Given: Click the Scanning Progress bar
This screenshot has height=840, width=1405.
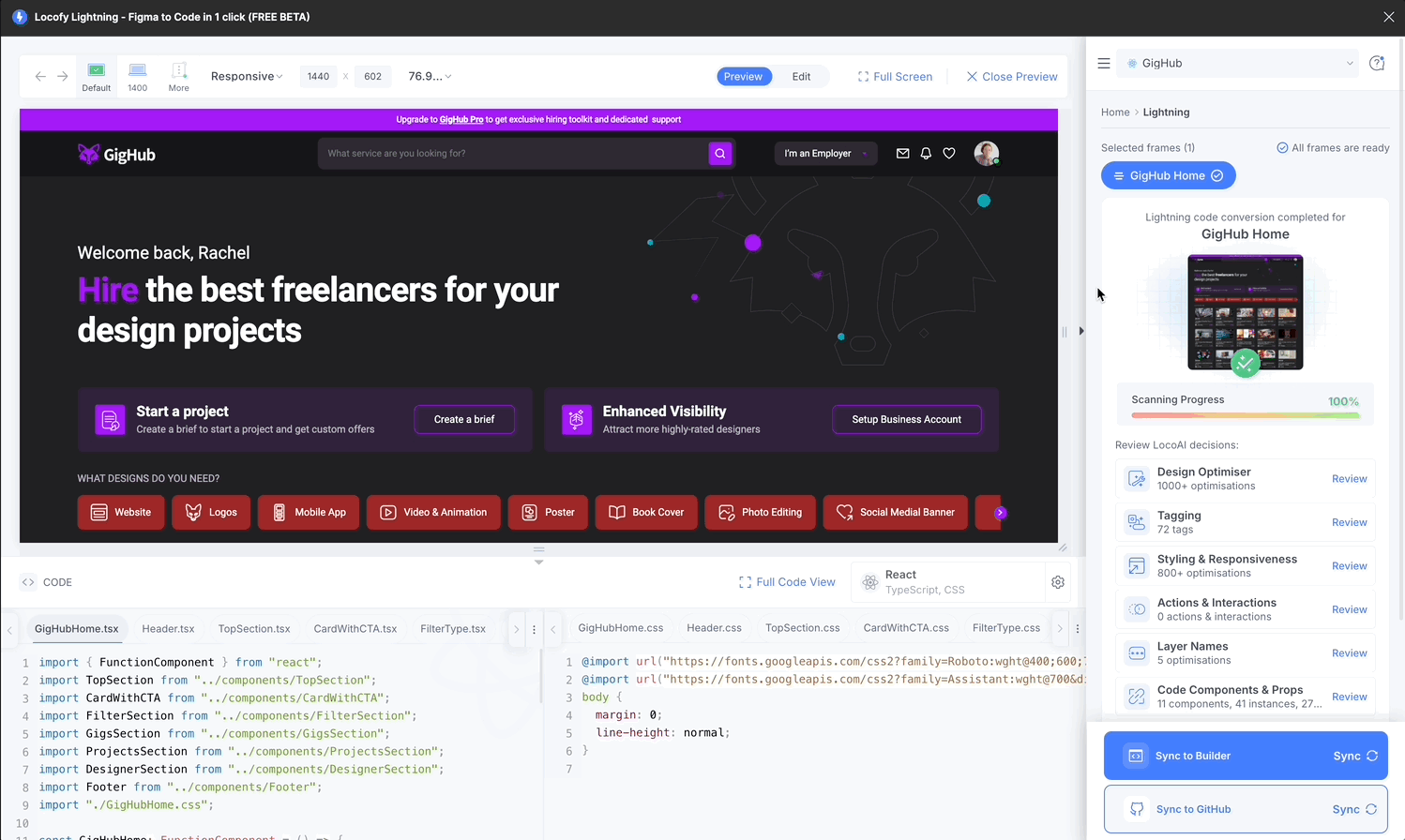Looking at the screenshot, I should pyautogui.click(x=1246, y=415).
